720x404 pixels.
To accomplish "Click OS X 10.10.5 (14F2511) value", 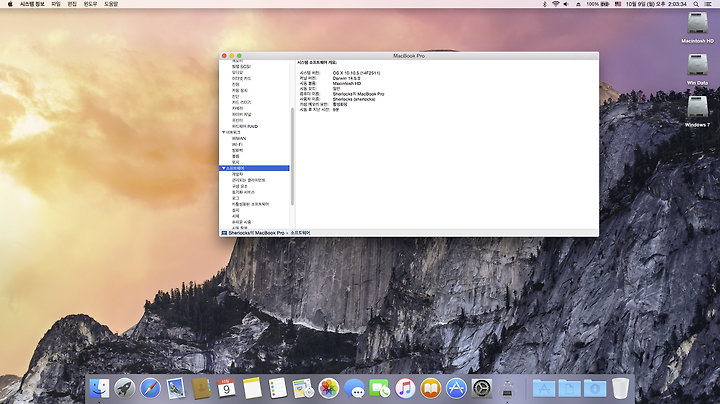I will (x=356, y=73).
